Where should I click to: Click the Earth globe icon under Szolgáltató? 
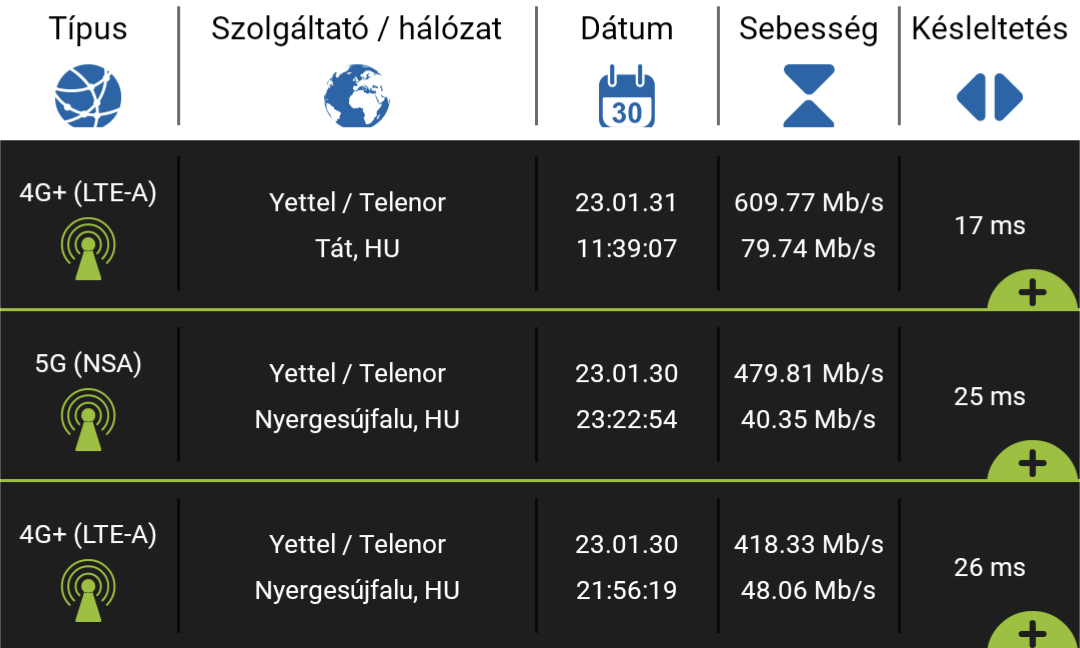[357, 96]
